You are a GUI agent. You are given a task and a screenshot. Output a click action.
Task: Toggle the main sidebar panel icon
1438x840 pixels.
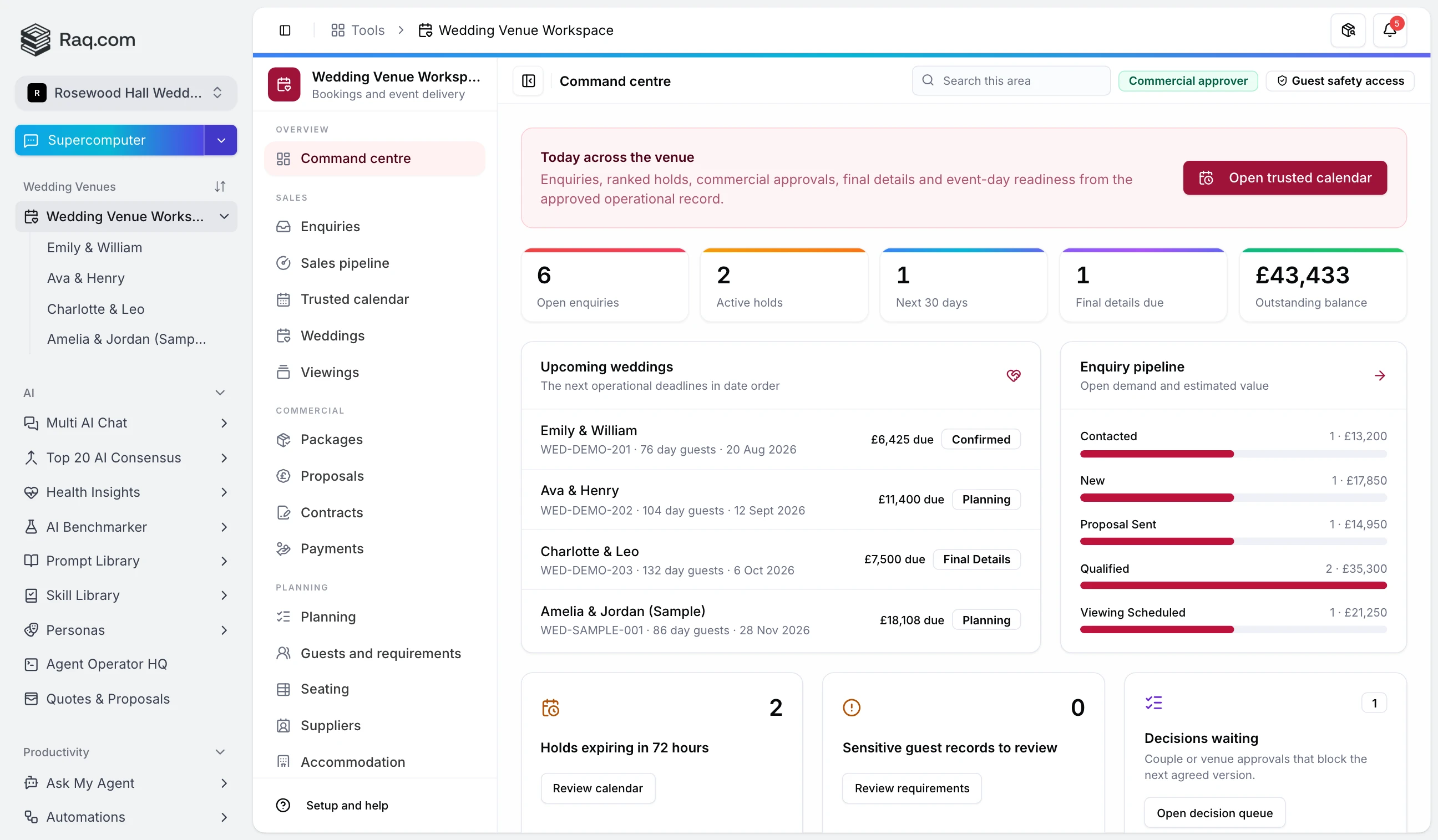tap(285, 30)
